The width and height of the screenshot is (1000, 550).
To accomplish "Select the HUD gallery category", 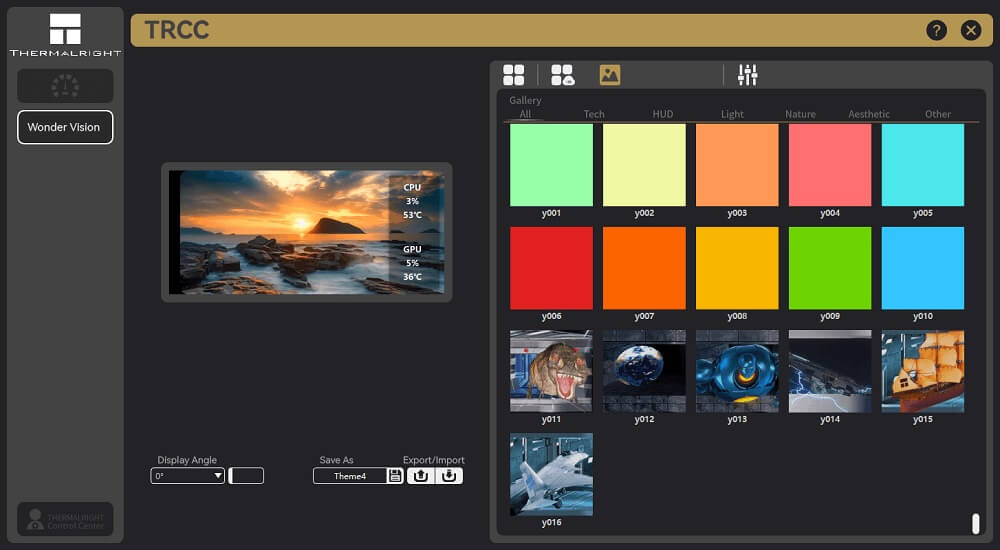I will pyautogui.click(x=663, y=114).
